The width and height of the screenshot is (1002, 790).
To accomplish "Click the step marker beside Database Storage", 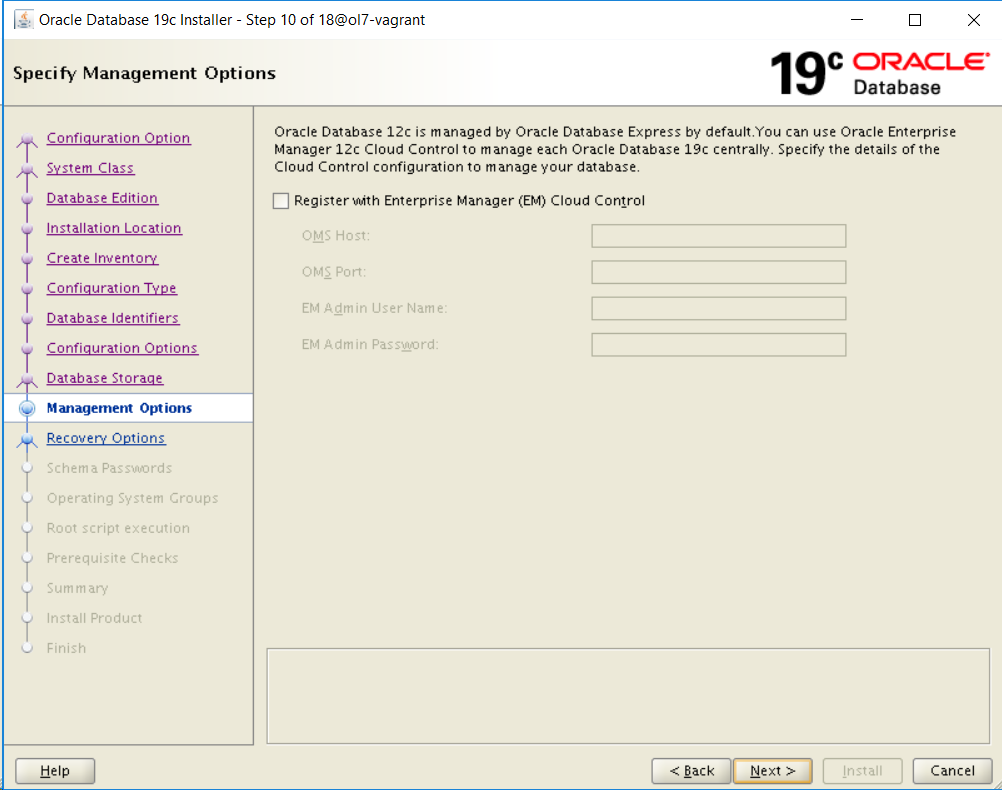I will point(27,379).
